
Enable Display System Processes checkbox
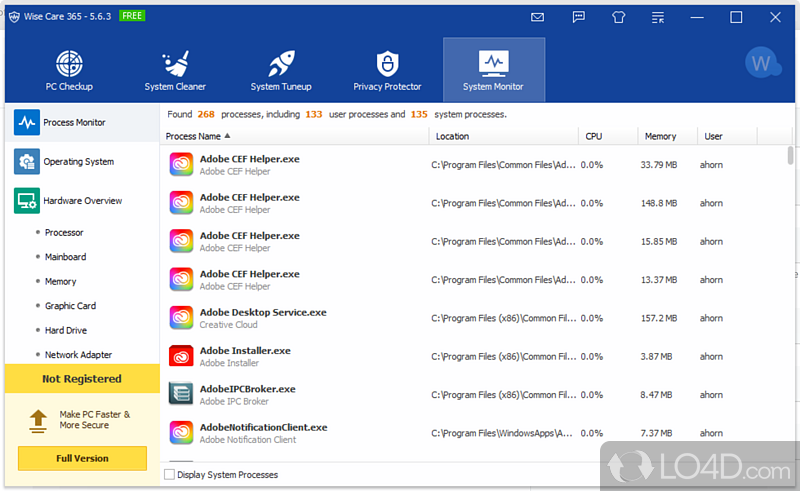[x=169, y=475]
